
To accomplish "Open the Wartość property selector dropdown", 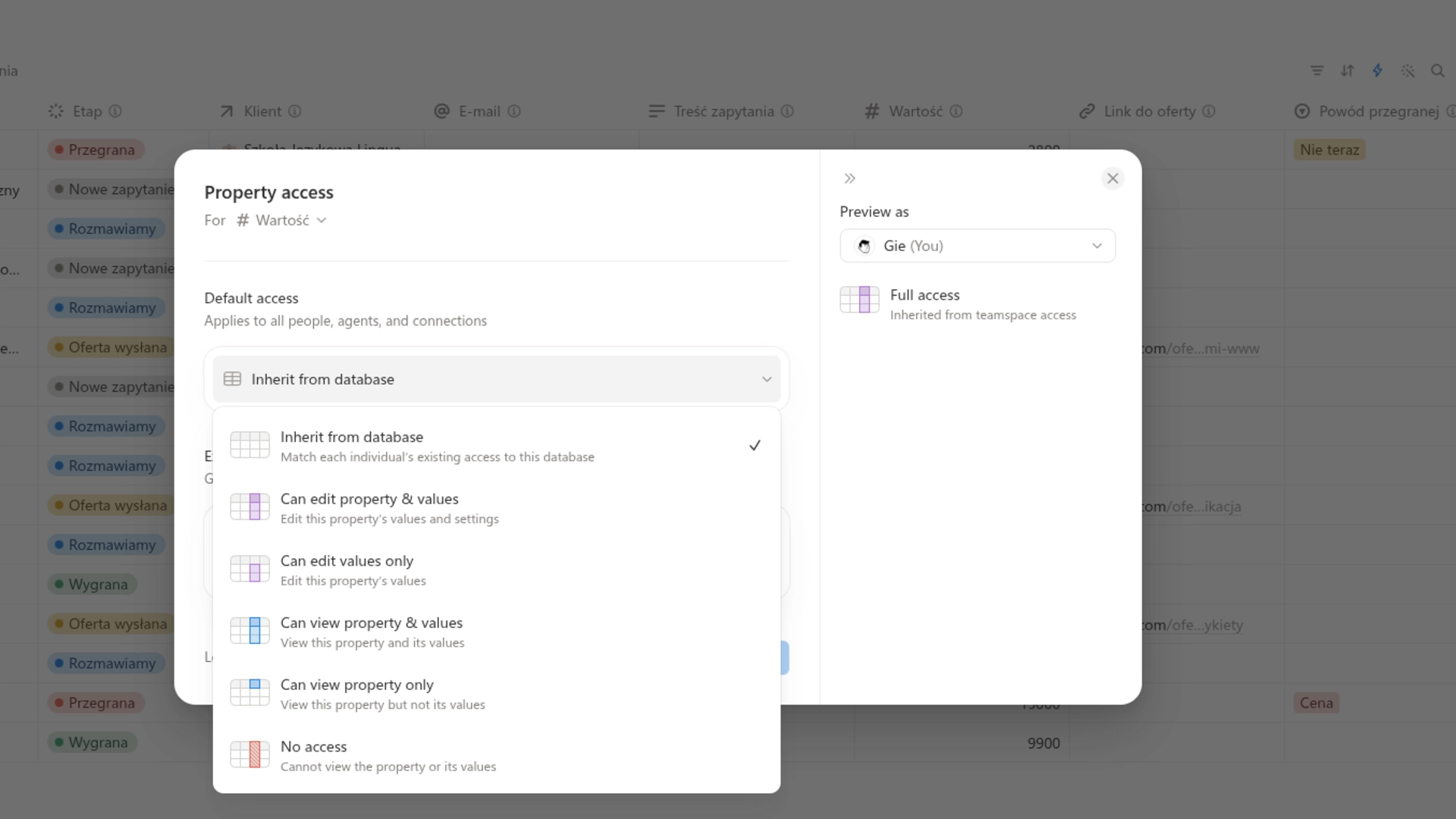I will 281,220.
